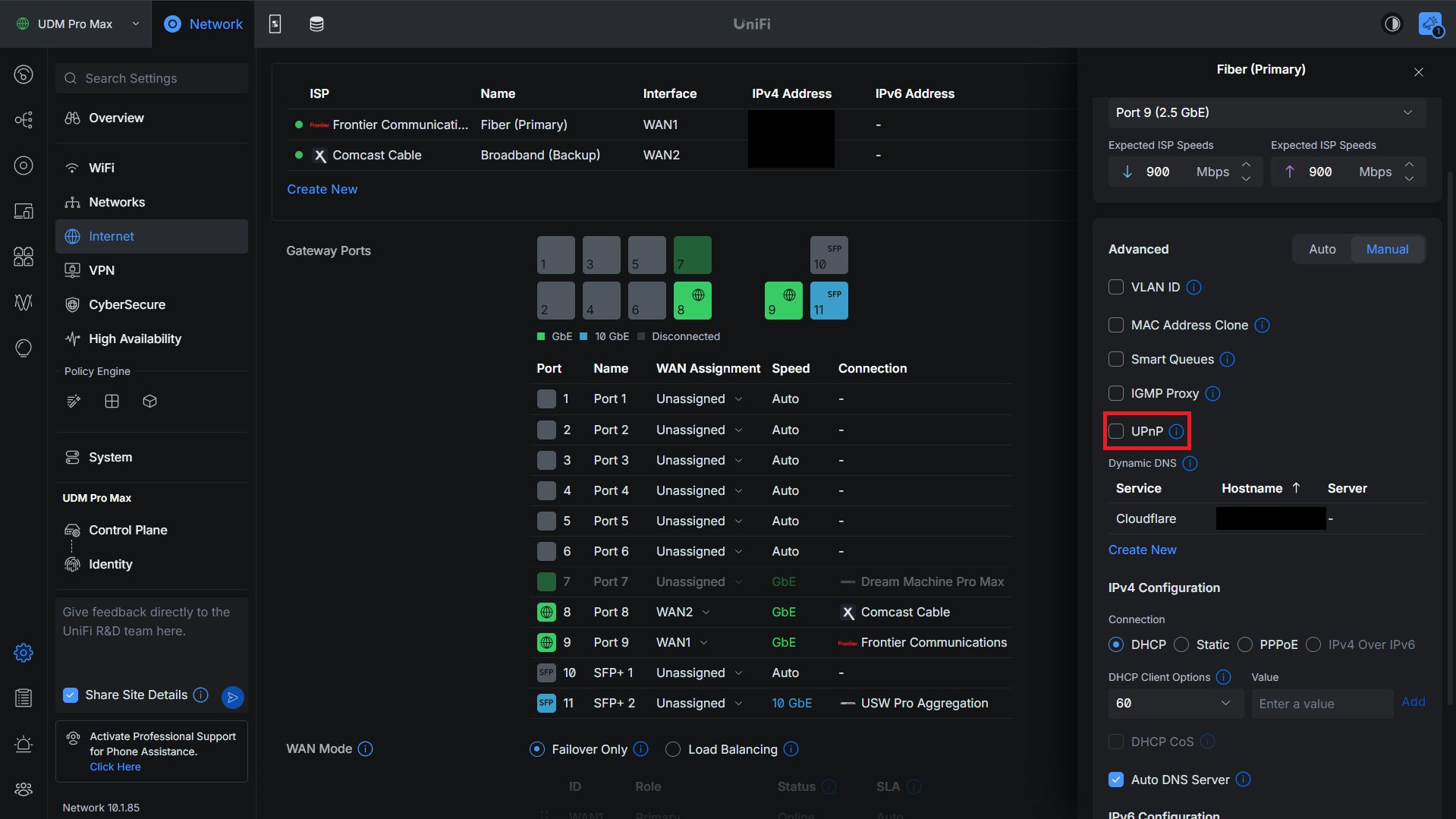Image resolution: width=1456 pixels, height=819 pixels.
Task: Open the client devices icon in left rail
Action: [x=24, y=211]
